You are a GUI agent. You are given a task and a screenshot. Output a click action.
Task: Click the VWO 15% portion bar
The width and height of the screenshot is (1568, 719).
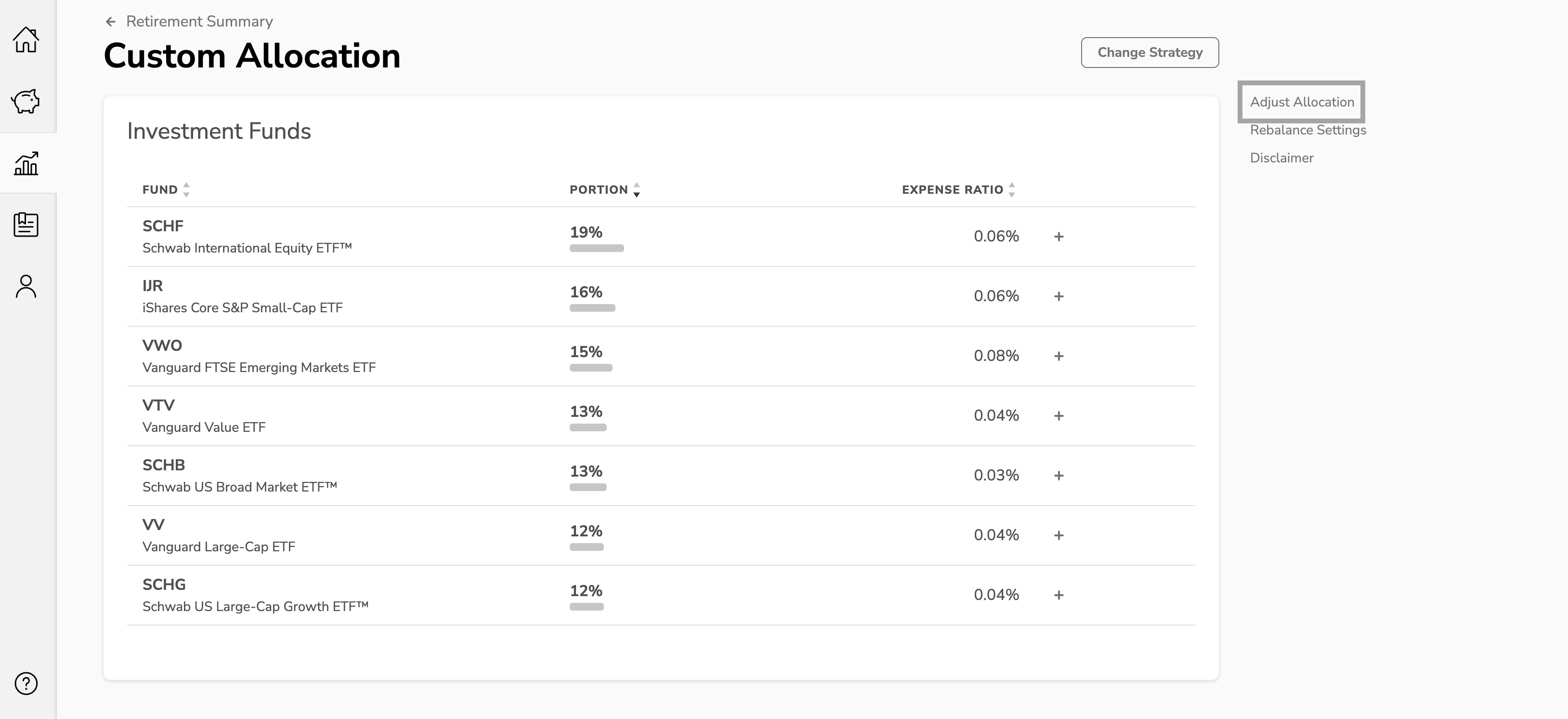(591, 367)
